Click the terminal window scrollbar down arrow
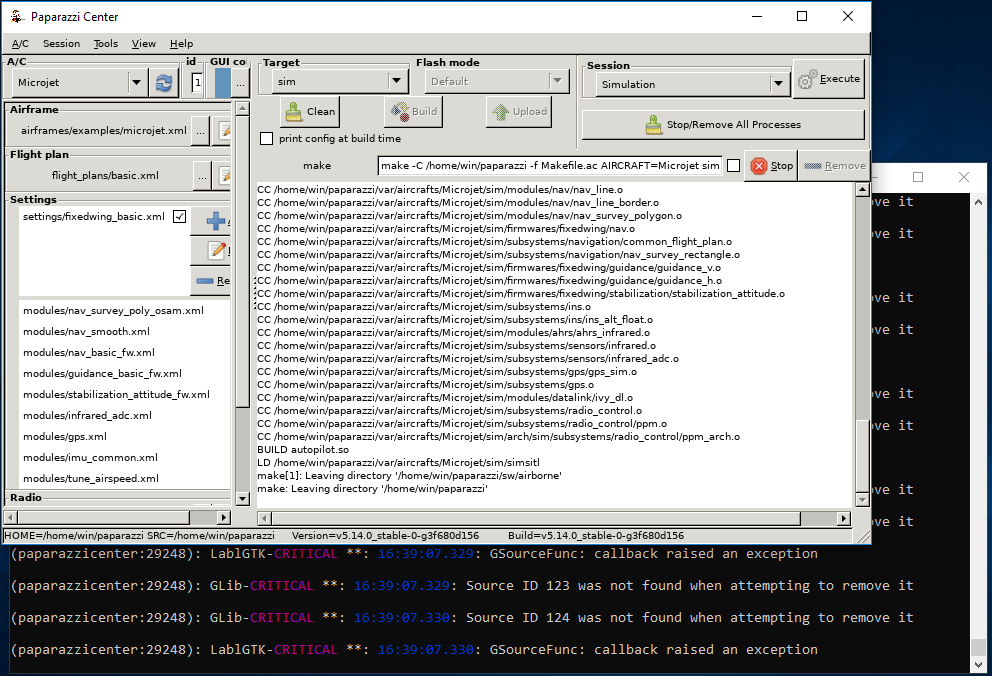This screenshot has height=676, width=992. click(979, 665)
